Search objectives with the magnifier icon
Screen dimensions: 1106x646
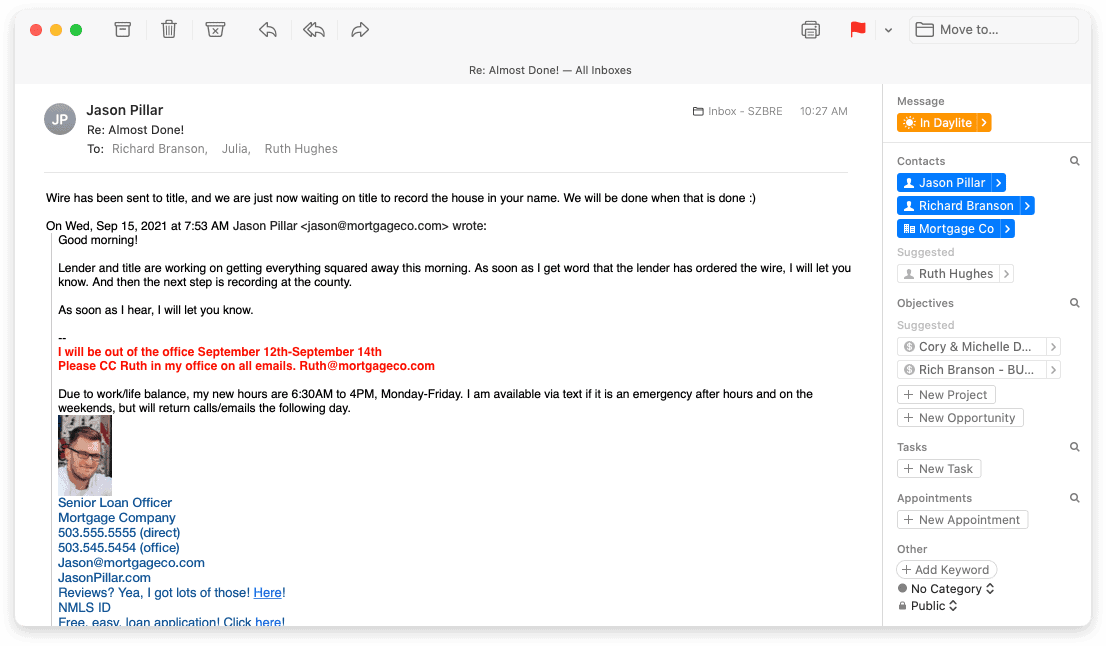click(1074, 303)
